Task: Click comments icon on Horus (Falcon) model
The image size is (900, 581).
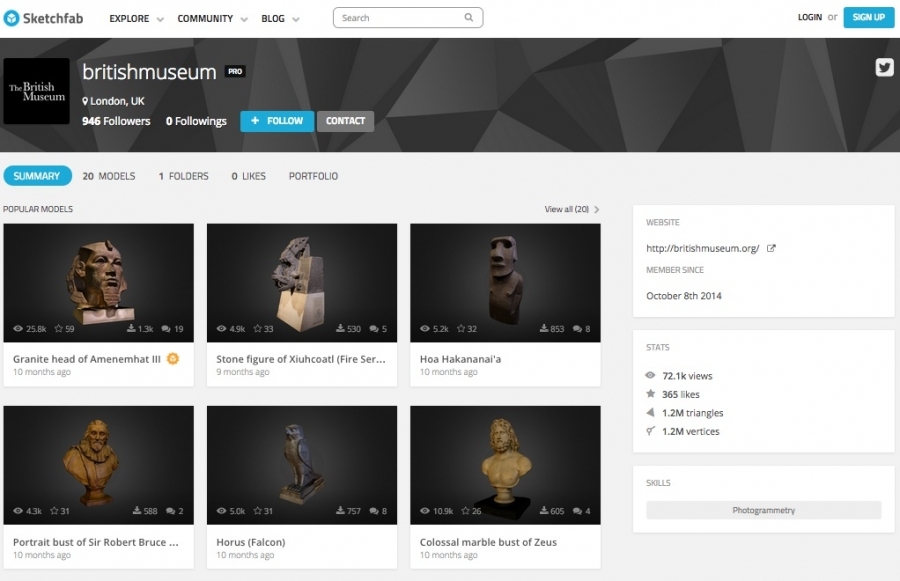Action: tap(374, 511)
